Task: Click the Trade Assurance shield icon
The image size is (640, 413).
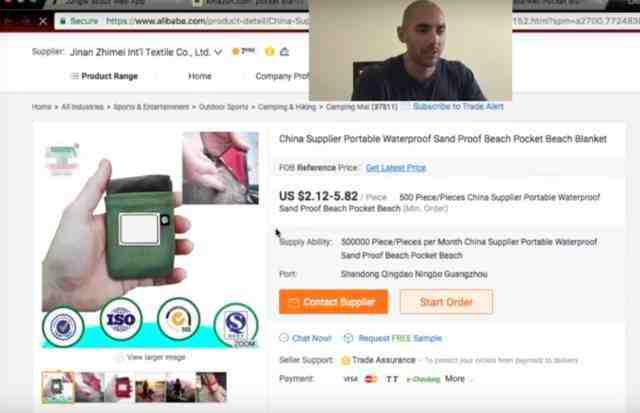Action: pos(345,360)
